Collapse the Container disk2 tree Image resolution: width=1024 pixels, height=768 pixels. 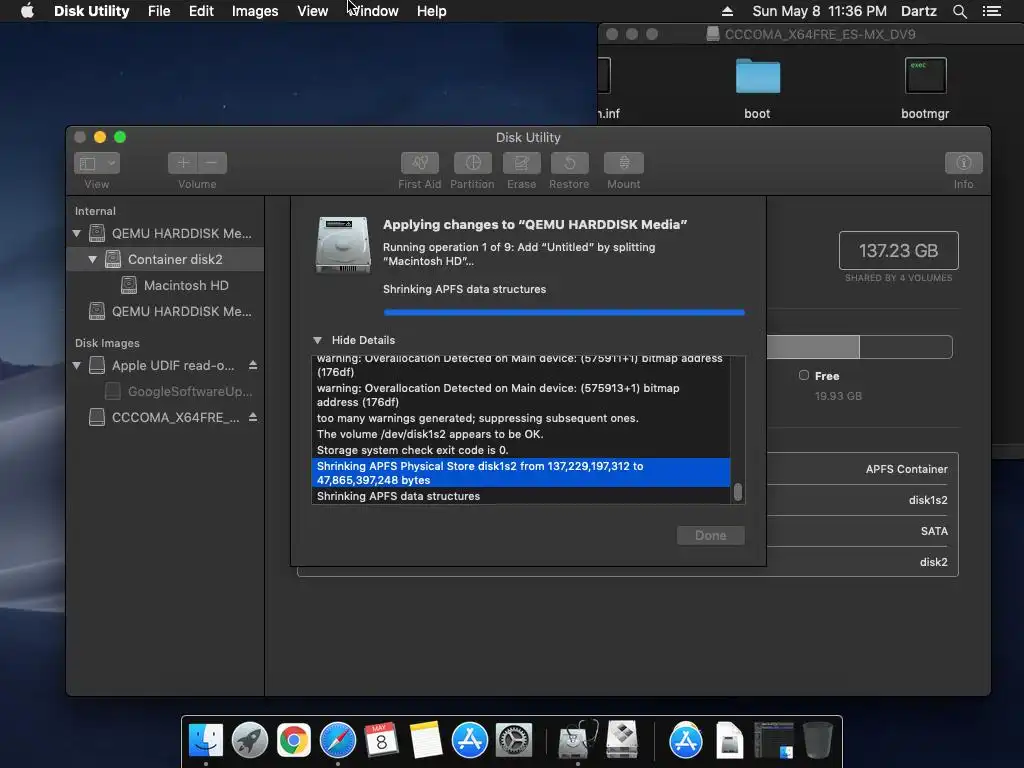tap(92, 259)
